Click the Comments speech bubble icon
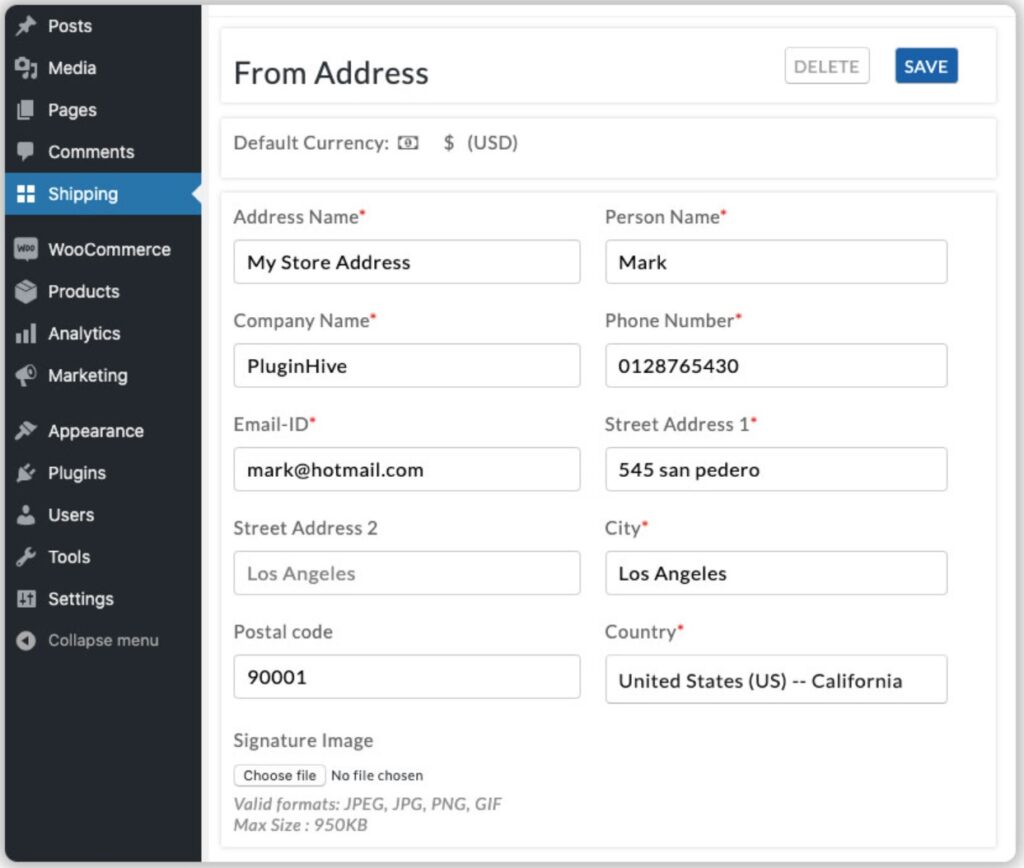This screenshot has width=1024, height=868. [25, 152]
